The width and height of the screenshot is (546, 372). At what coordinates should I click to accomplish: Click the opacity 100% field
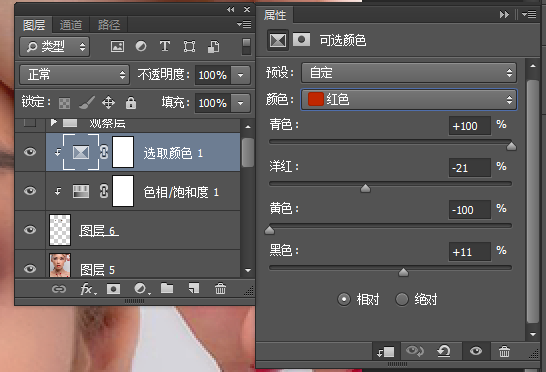(212, 75)
